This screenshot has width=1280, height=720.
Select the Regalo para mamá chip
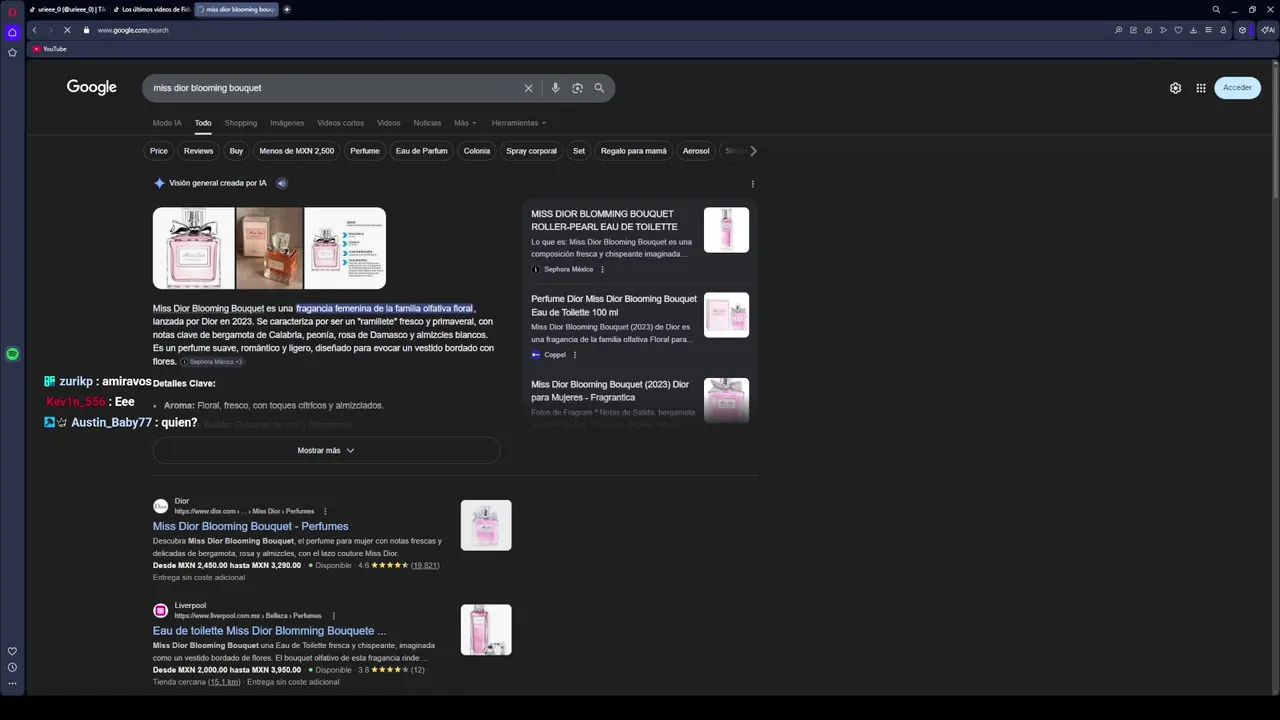[x=633, y=151]
